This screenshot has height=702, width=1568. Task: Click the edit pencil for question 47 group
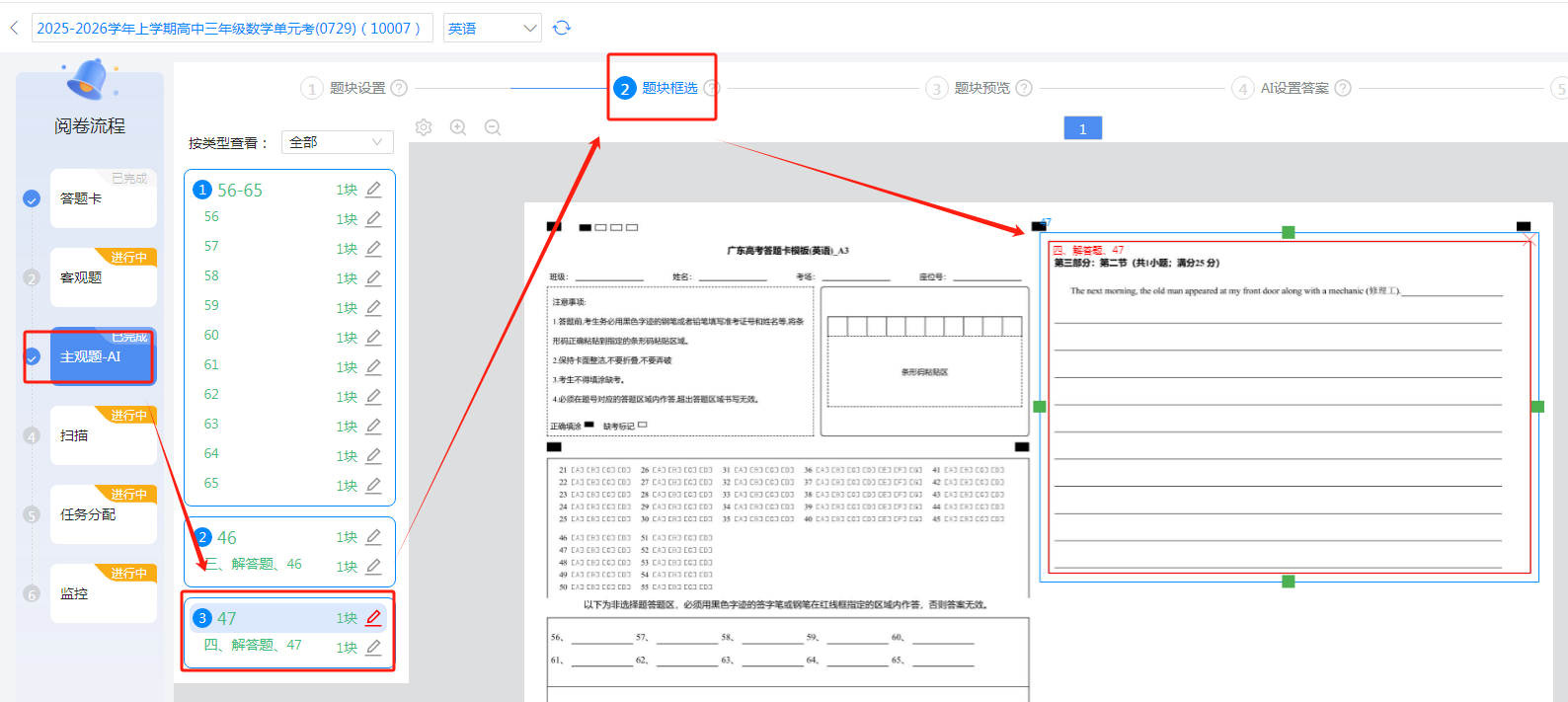373,618
